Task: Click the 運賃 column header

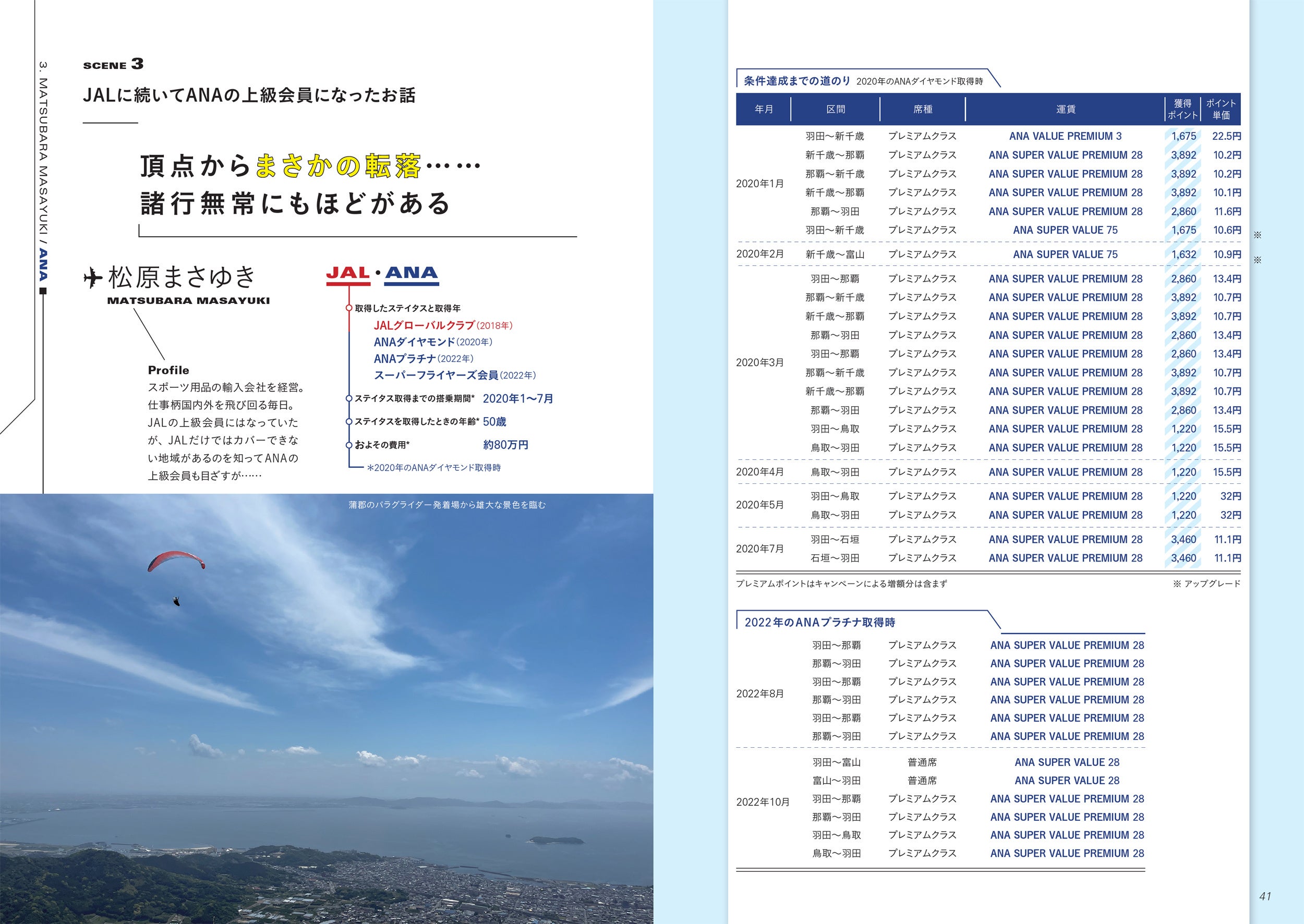Action: click(x=1065, y=109)
